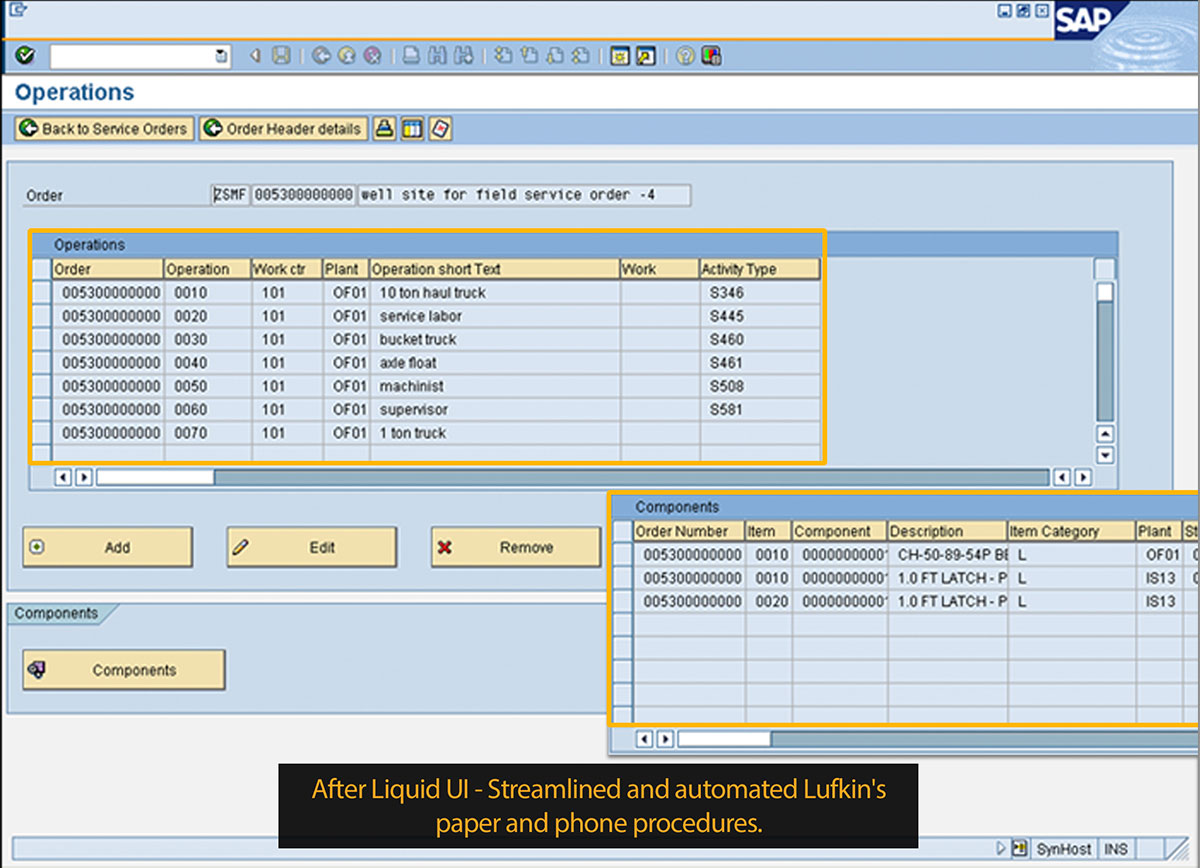
Task: Switch to the Components tab
Action: 57,613
